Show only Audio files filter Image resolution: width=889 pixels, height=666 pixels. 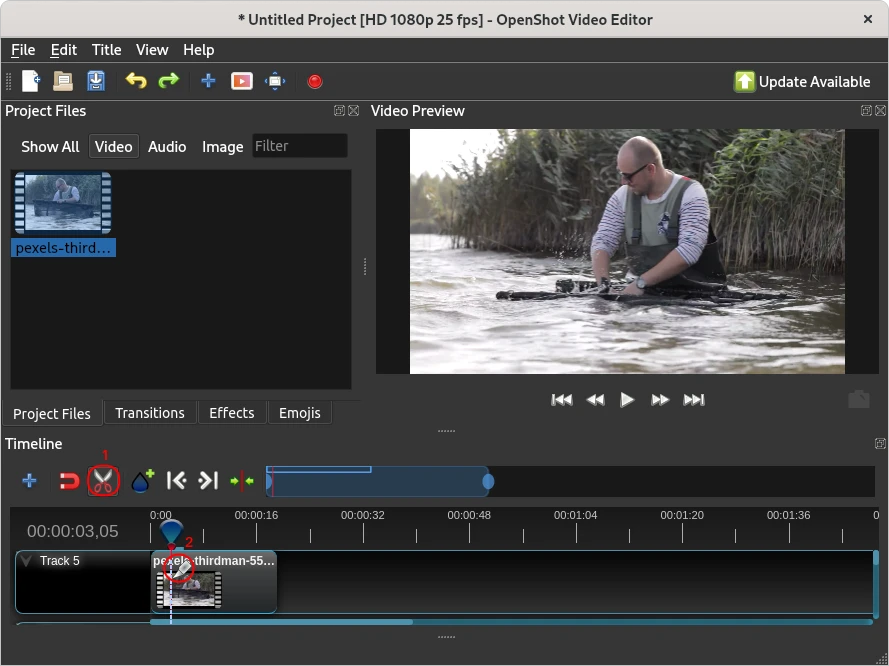pos(167,147)
